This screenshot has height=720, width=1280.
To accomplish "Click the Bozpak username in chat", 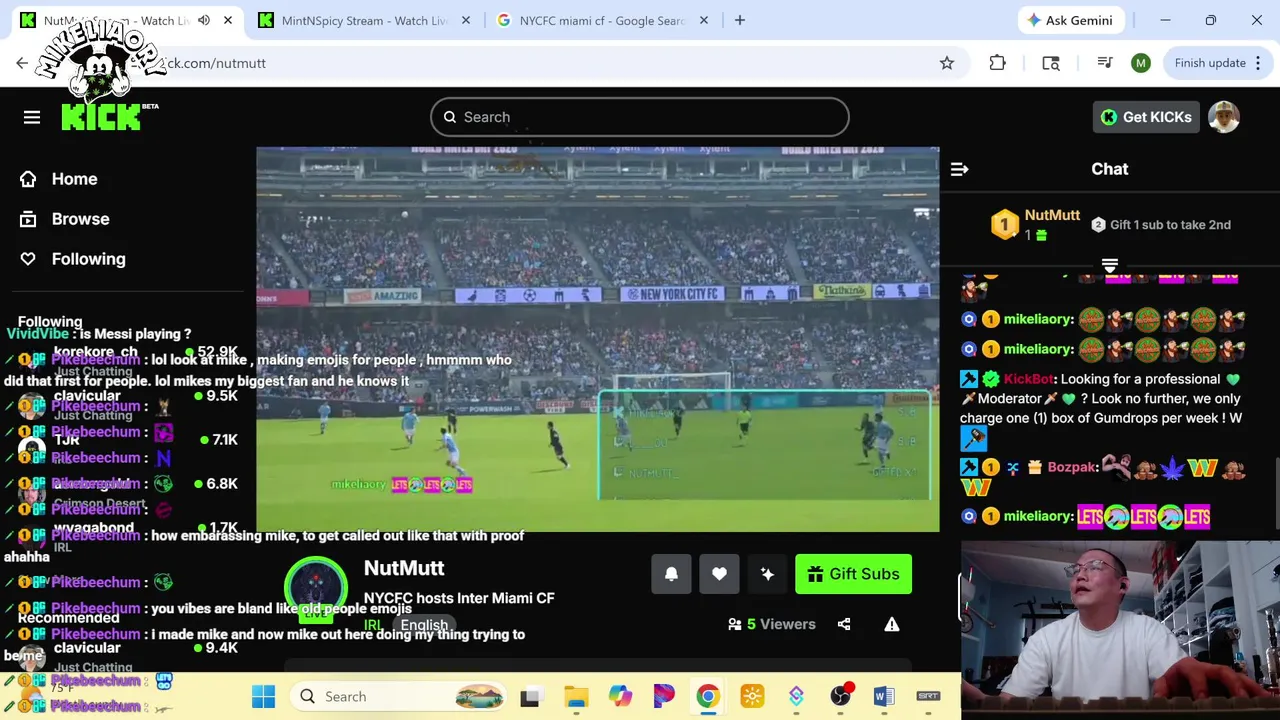I will [x=1071, y=467].
